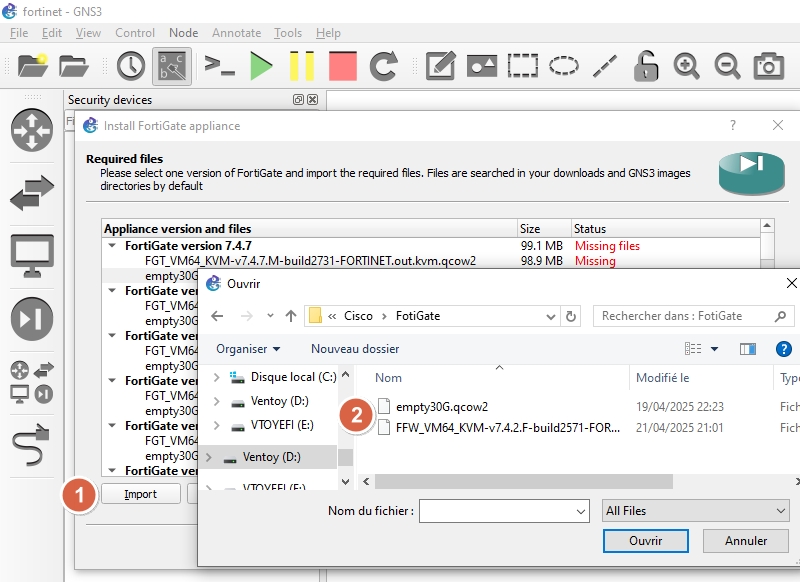
Task: Draw a rectangle toolbar icon
Action: [522, 66]
